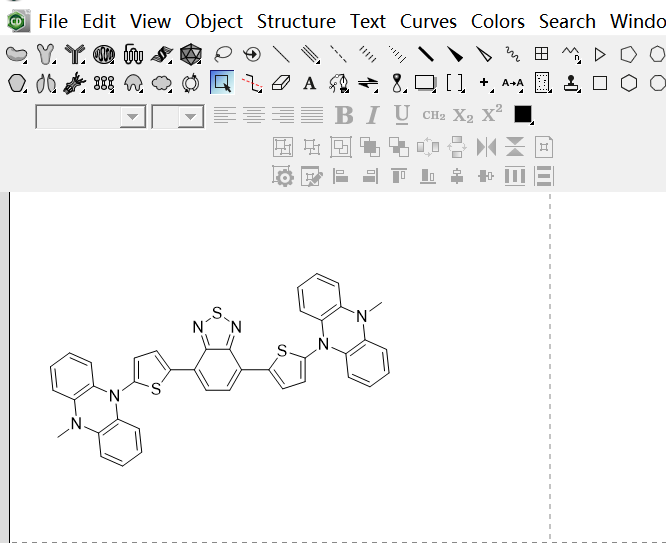Select the Hashed Bond tool
666x543 pixels.
click(x=367, y=54)
